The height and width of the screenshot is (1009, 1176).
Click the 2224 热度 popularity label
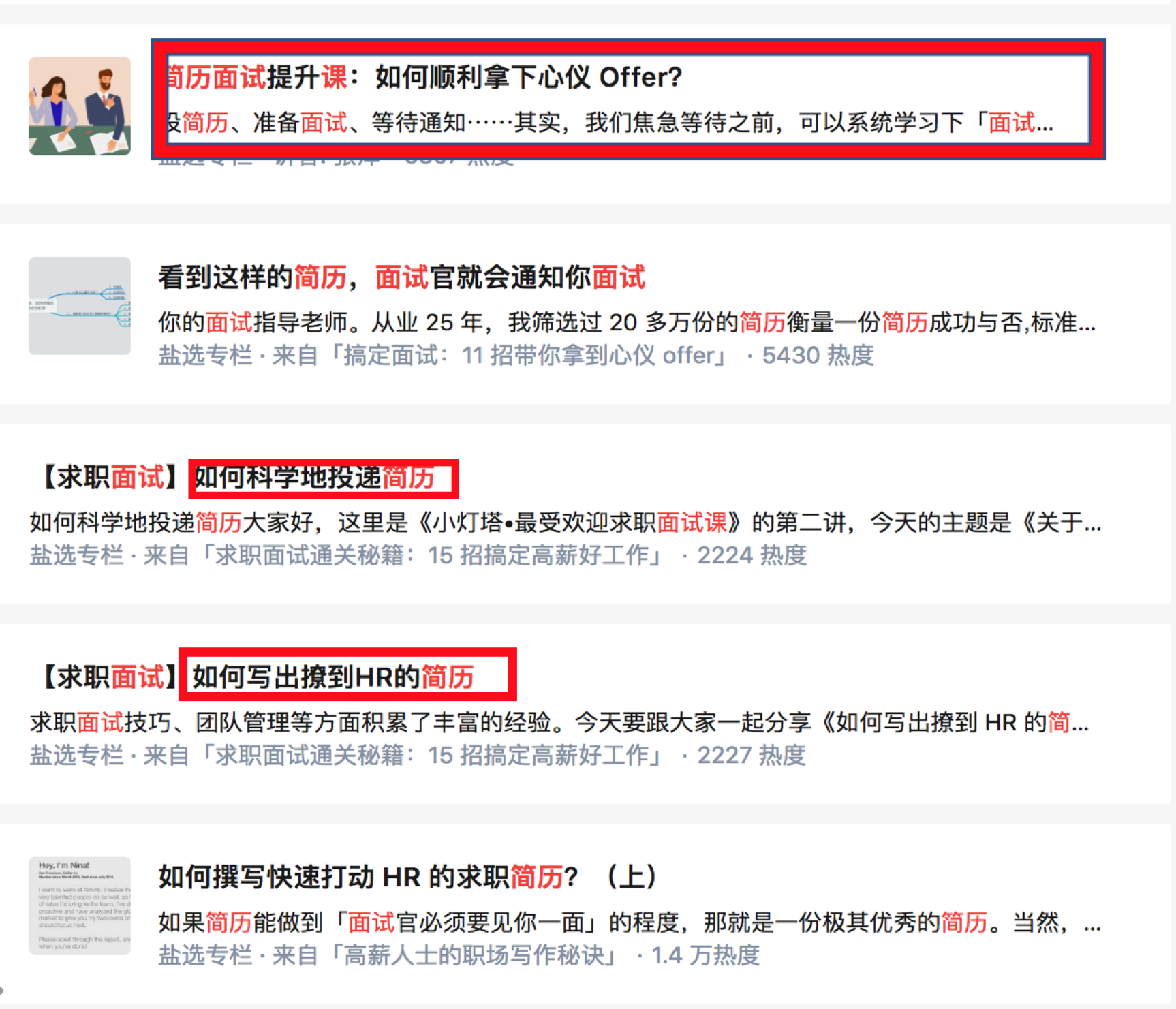point(752,555)
